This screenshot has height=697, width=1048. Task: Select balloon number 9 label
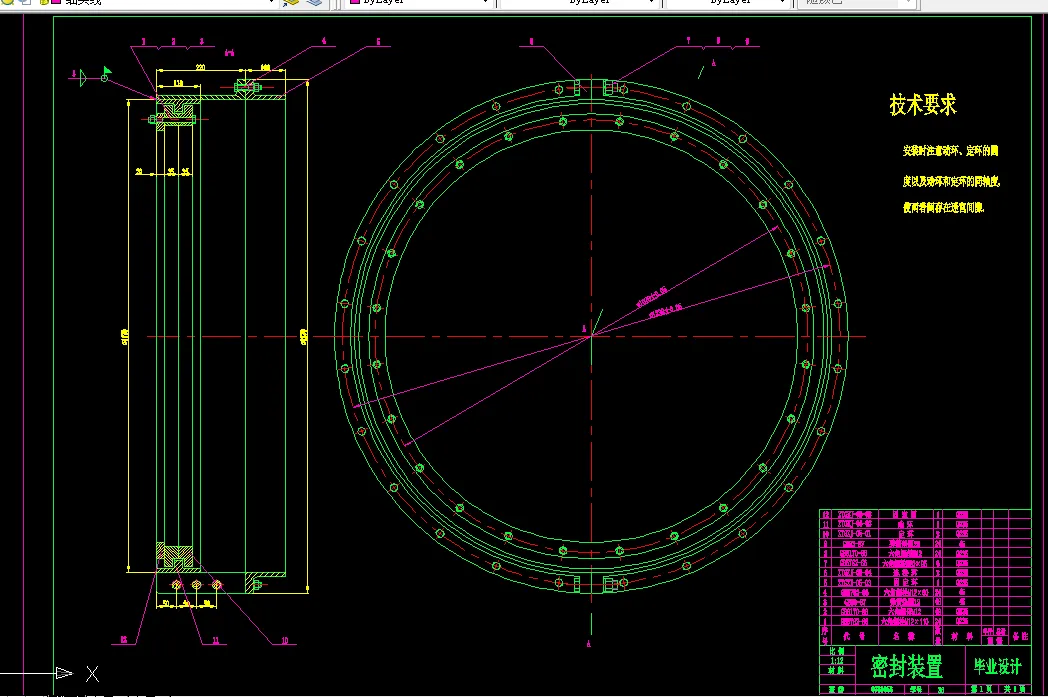pyautogui.click(x=747, y=41)
